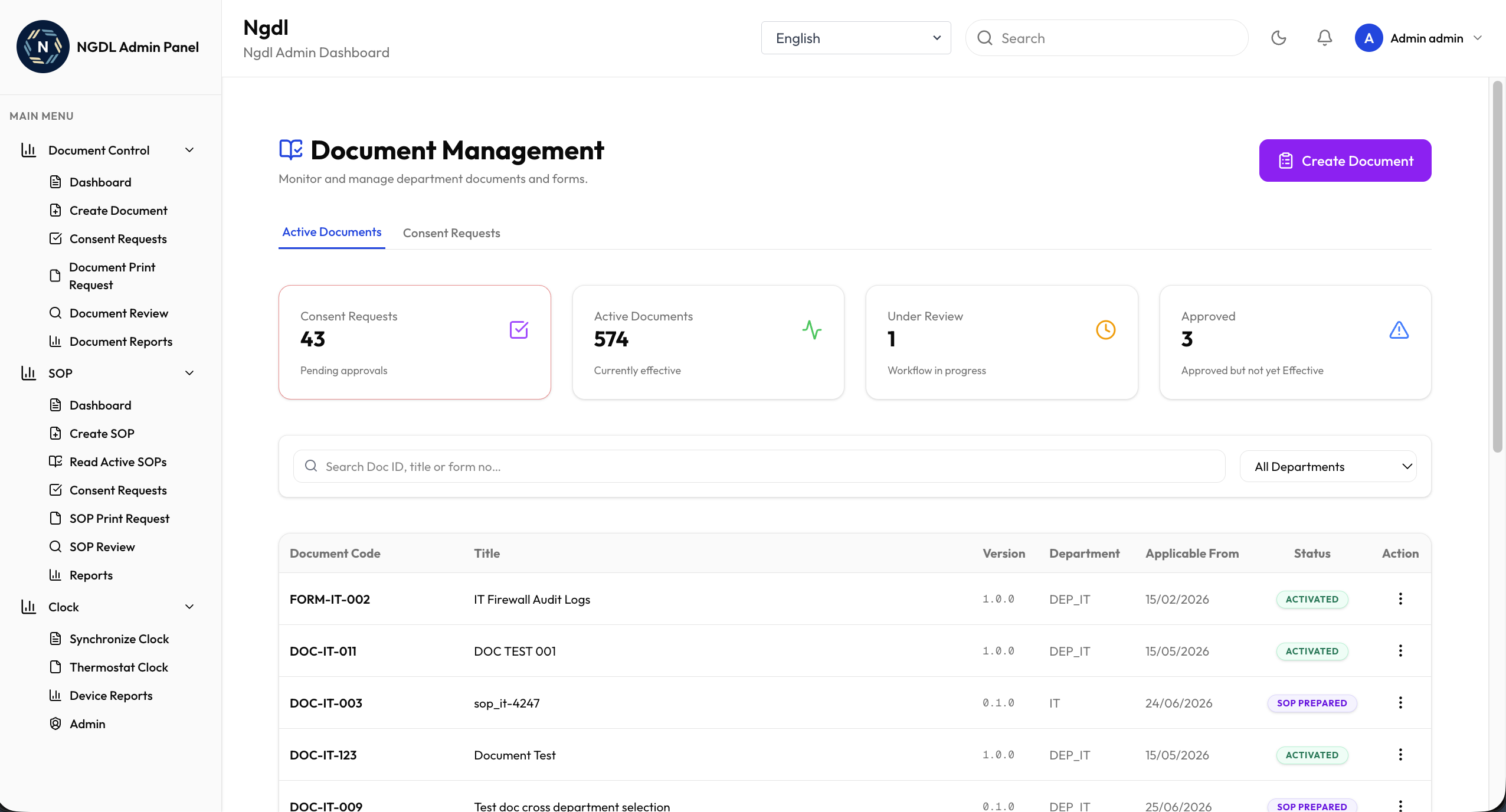Viewport: 1506px width, 812px height.
Task: Click the Active Documents count 574
Action: (611, 339)
